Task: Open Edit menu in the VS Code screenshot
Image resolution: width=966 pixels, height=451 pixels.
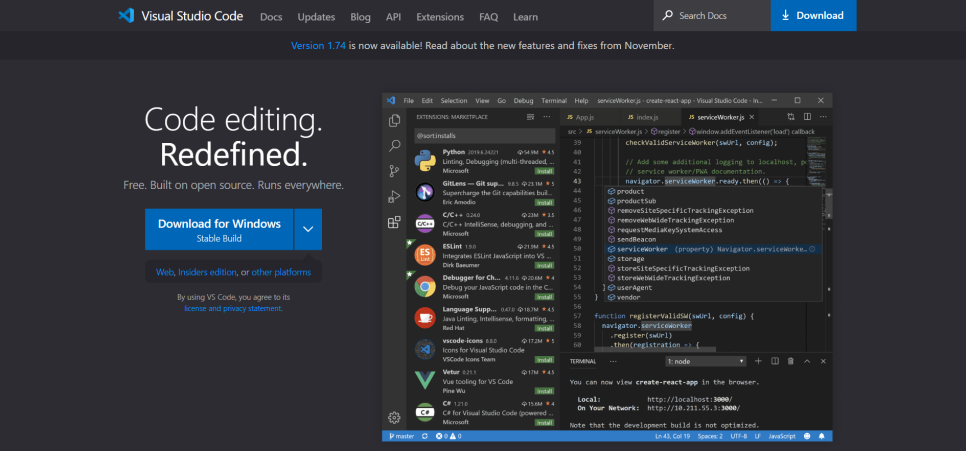Action: coord(428,100)
